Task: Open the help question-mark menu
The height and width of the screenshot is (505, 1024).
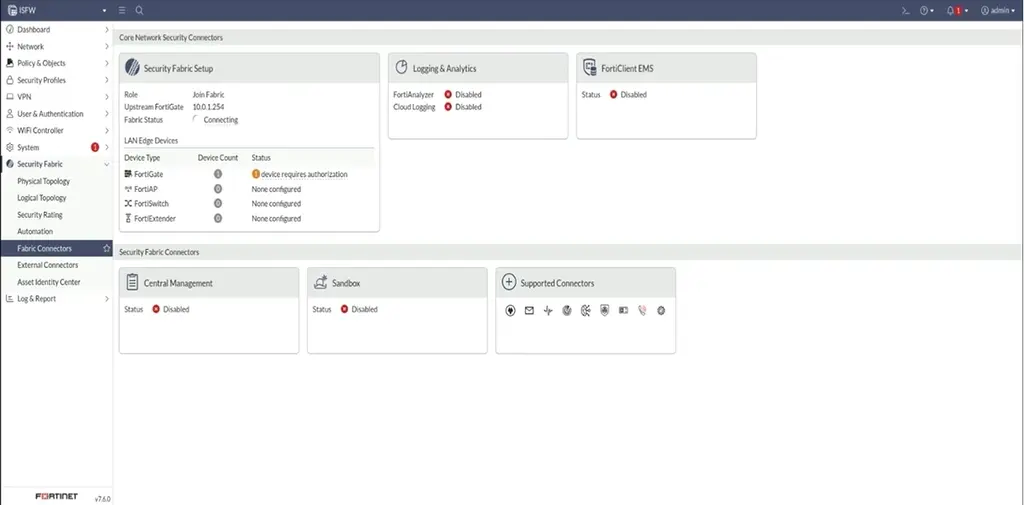Action: tap(927, 11)
